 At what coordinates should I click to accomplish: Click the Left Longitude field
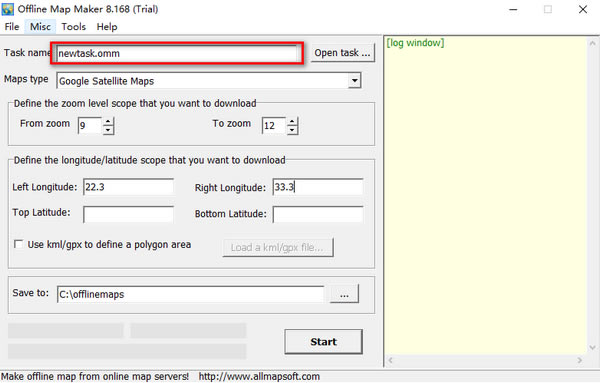tap(129, 187)
